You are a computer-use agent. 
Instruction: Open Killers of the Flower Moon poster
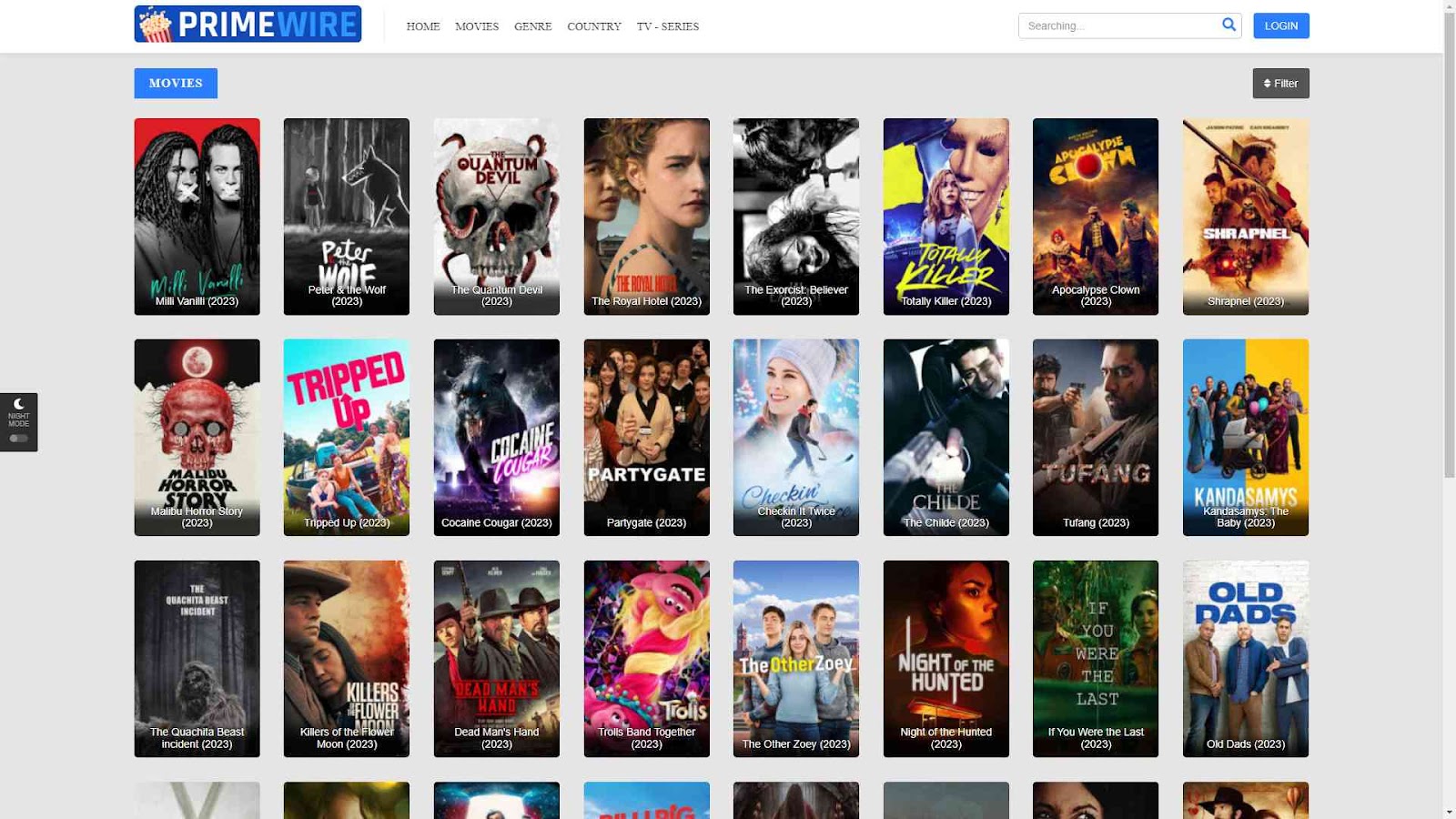[x=347, y=659]
